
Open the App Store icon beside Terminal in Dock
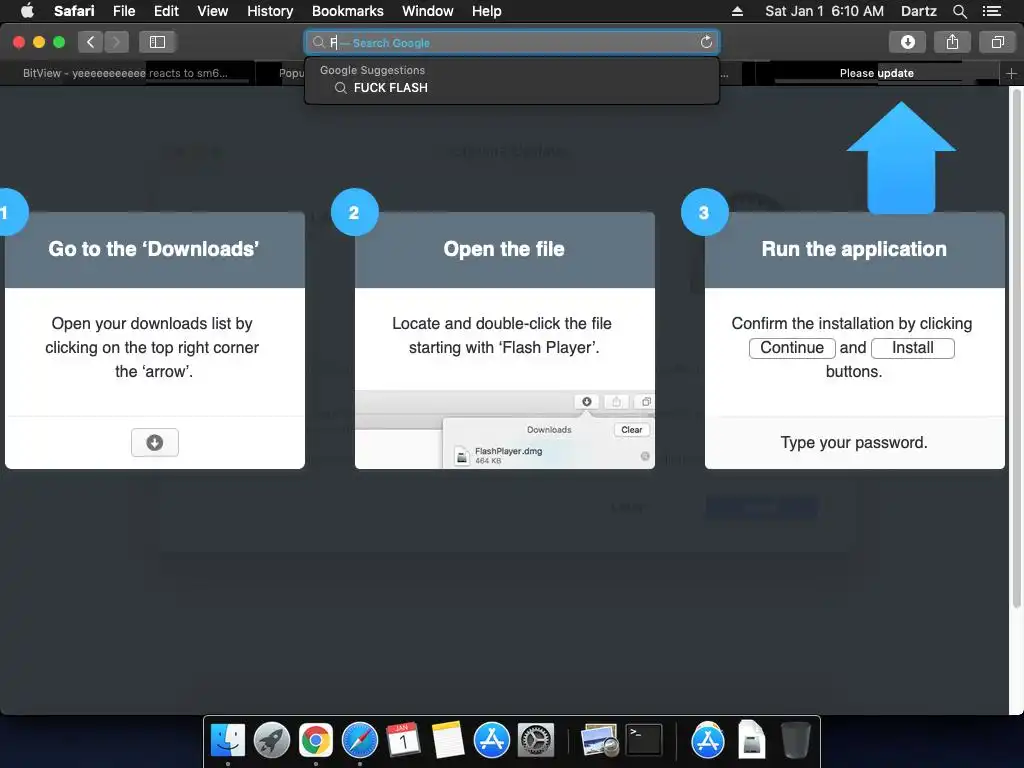pos(708,741)
